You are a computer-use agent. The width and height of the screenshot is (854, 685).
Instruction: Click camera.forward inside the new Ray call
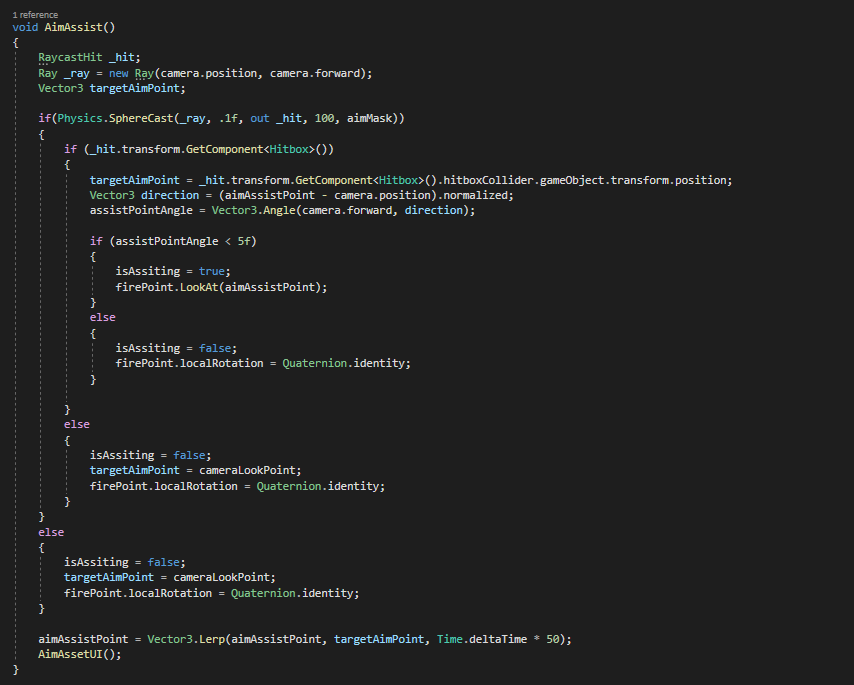[x=315, y=73]
